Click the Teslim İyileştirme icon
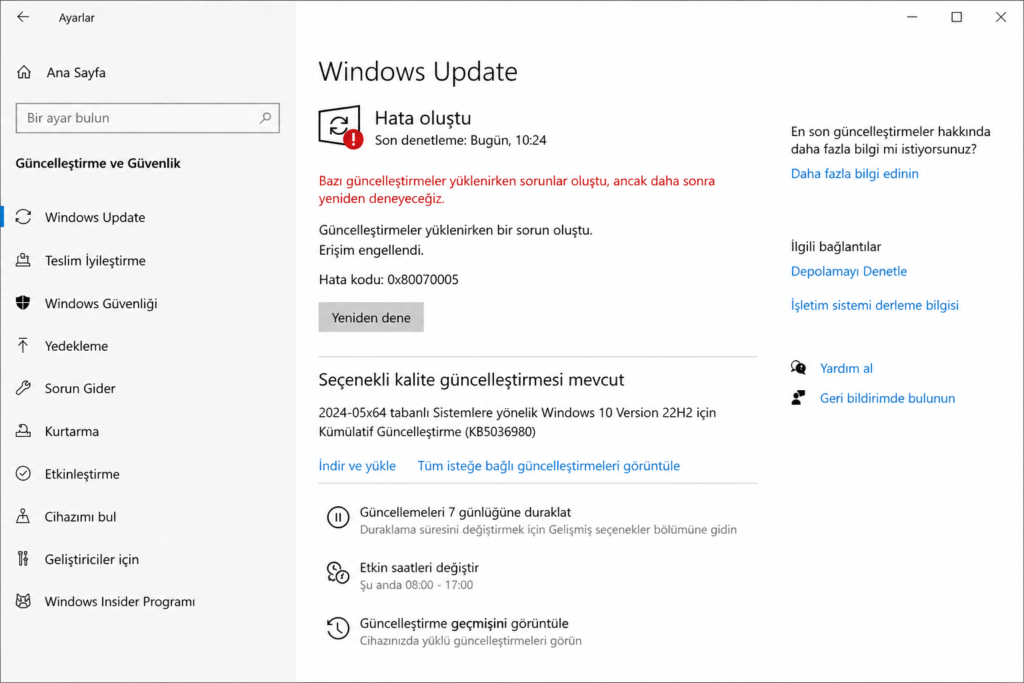1024x683 pixels. (x=24, y=260)
